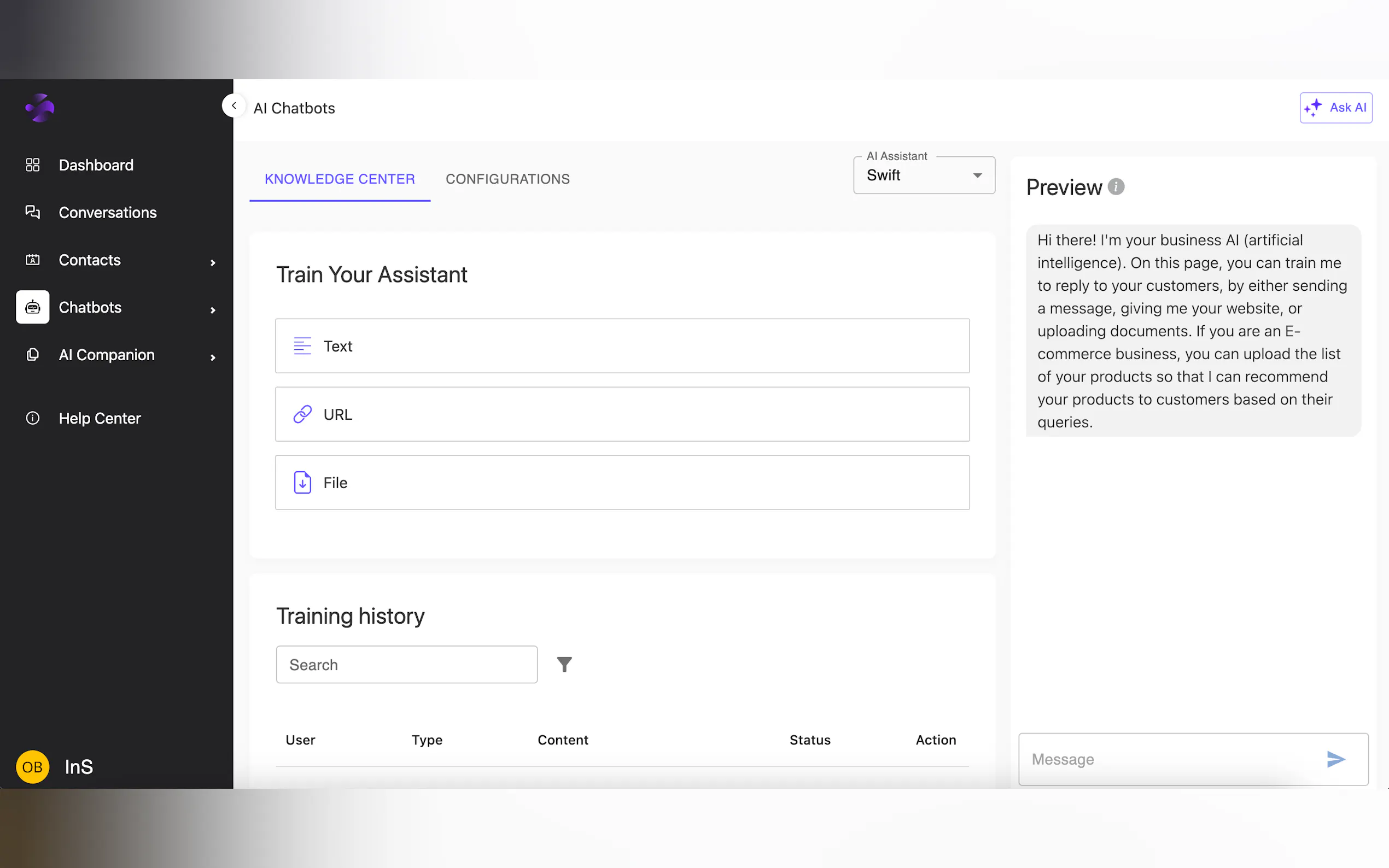
Task: Collapse the sidebar with the arrow button
Action: (234, 105)
